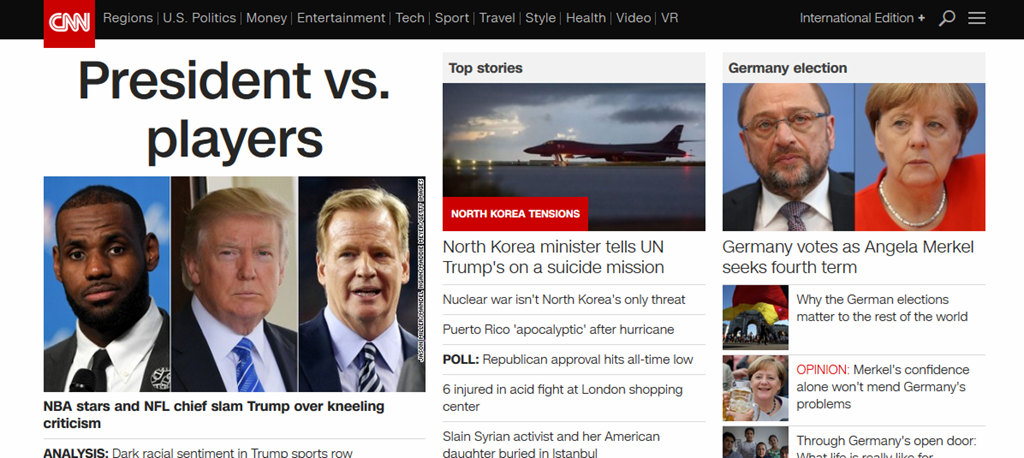Open 'NBA stars and NFL chief slam Trump' headline
The height and width of the screenshot is (458, 1024).
(x=214, y=415)
